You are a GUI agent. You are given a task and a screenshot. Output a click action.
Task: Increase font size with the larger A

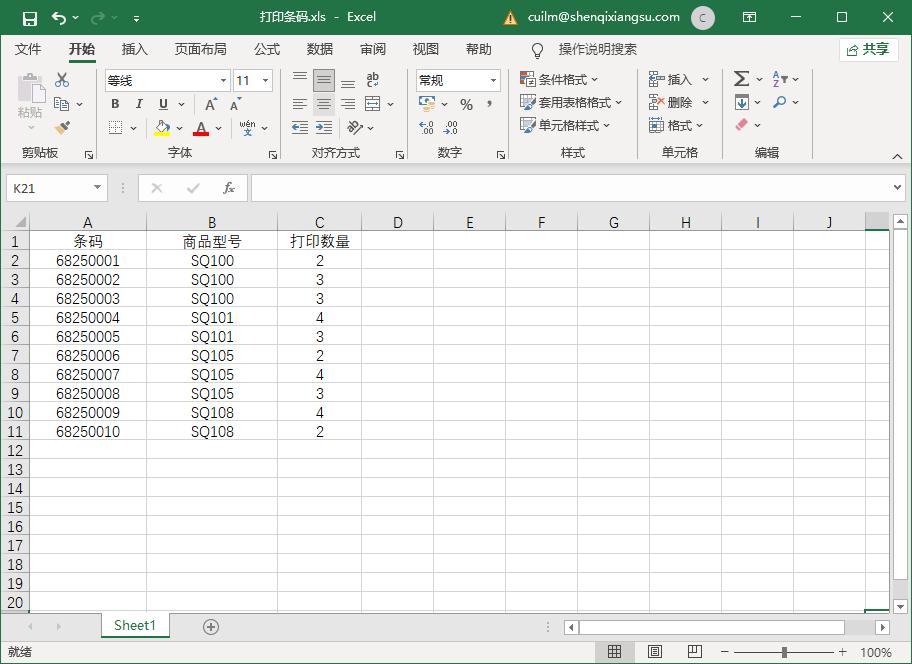pos(211,104)
